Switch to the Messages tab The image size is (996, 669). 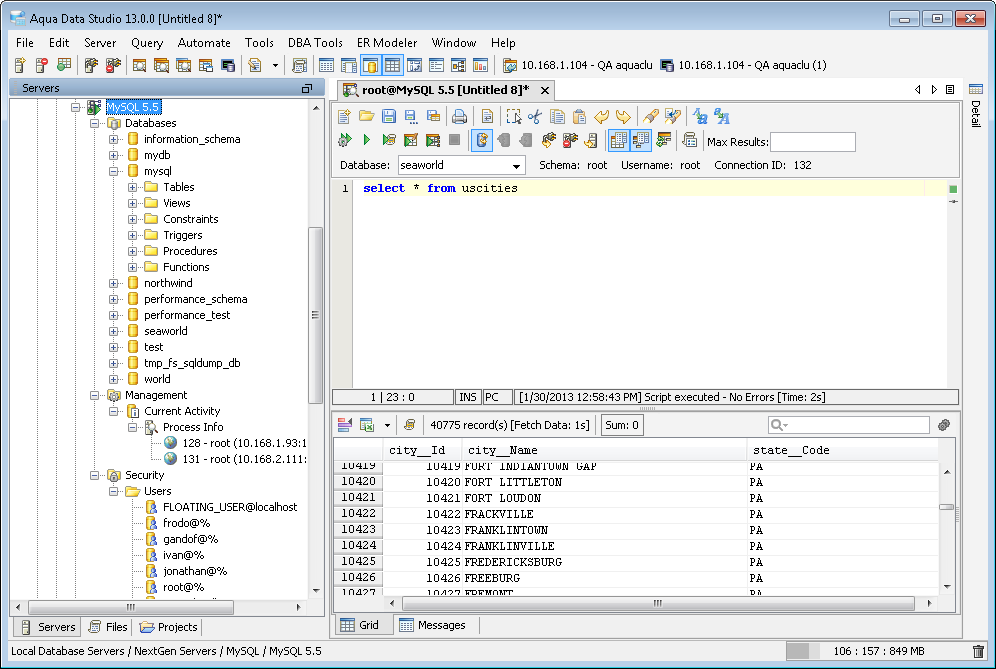432,625
